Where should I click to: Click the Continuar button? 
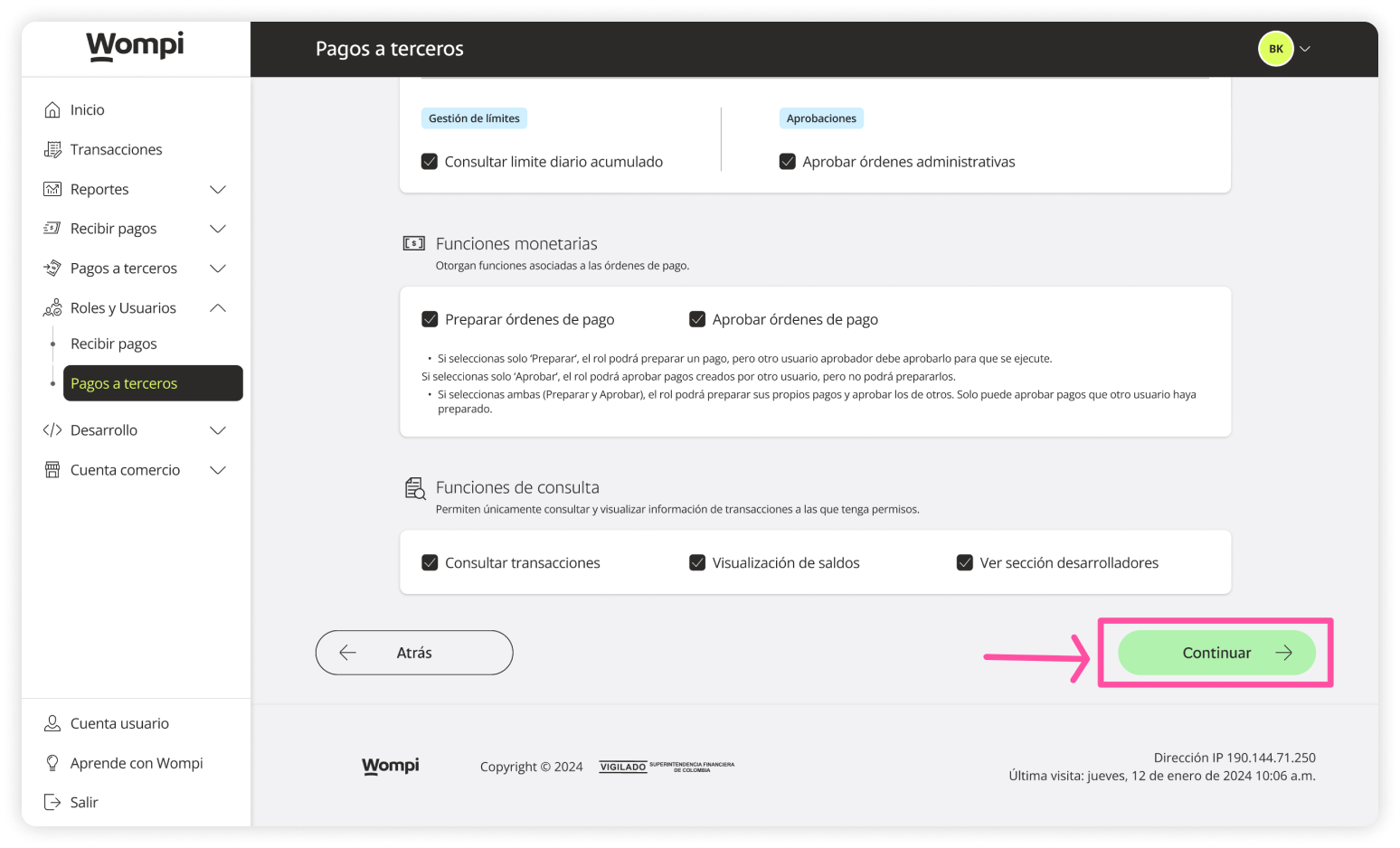[x=1216, y=652]
